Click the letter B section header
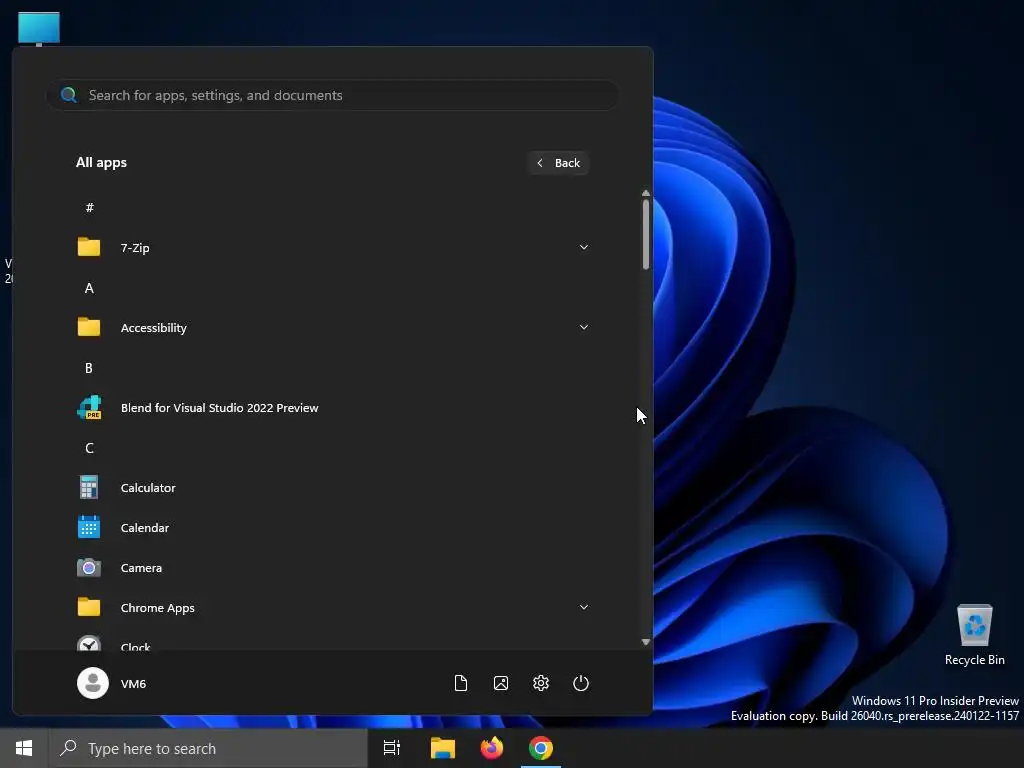The height and width of the screenshot is (768, 1024). pos(89,368)
